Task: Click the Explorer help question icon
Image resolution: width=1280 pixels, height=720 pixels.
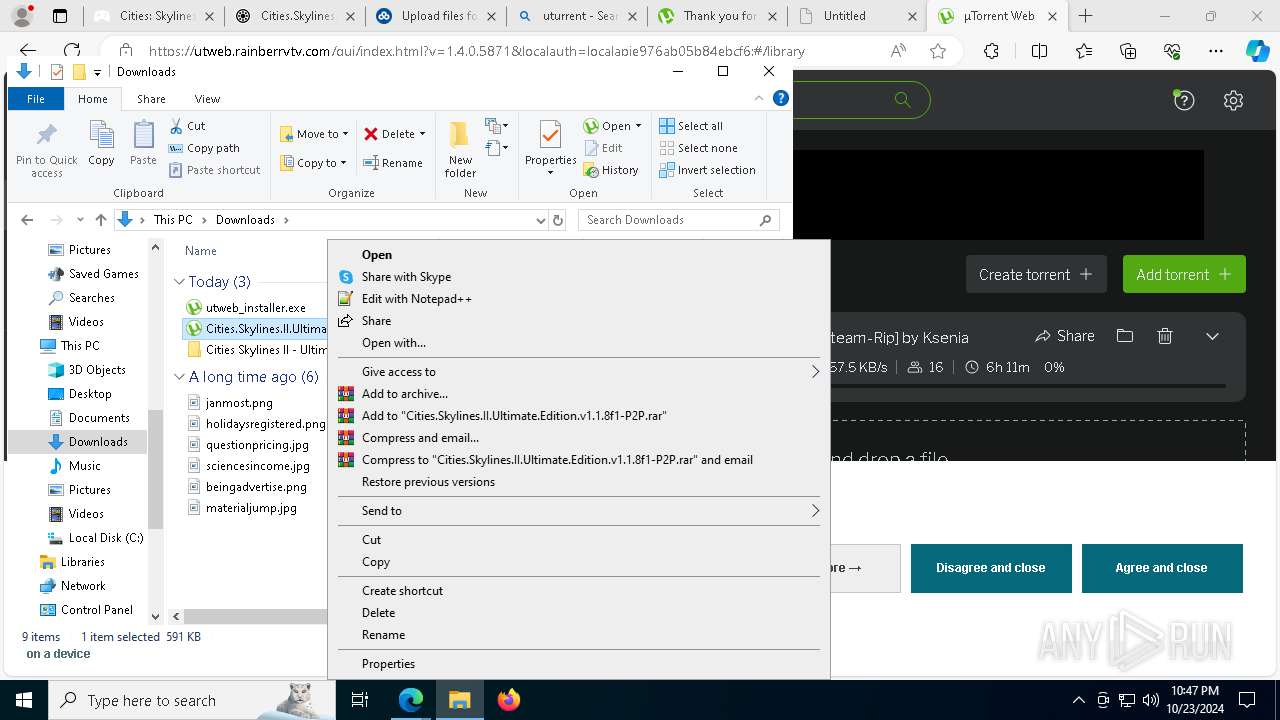Action: pos(781,98)
